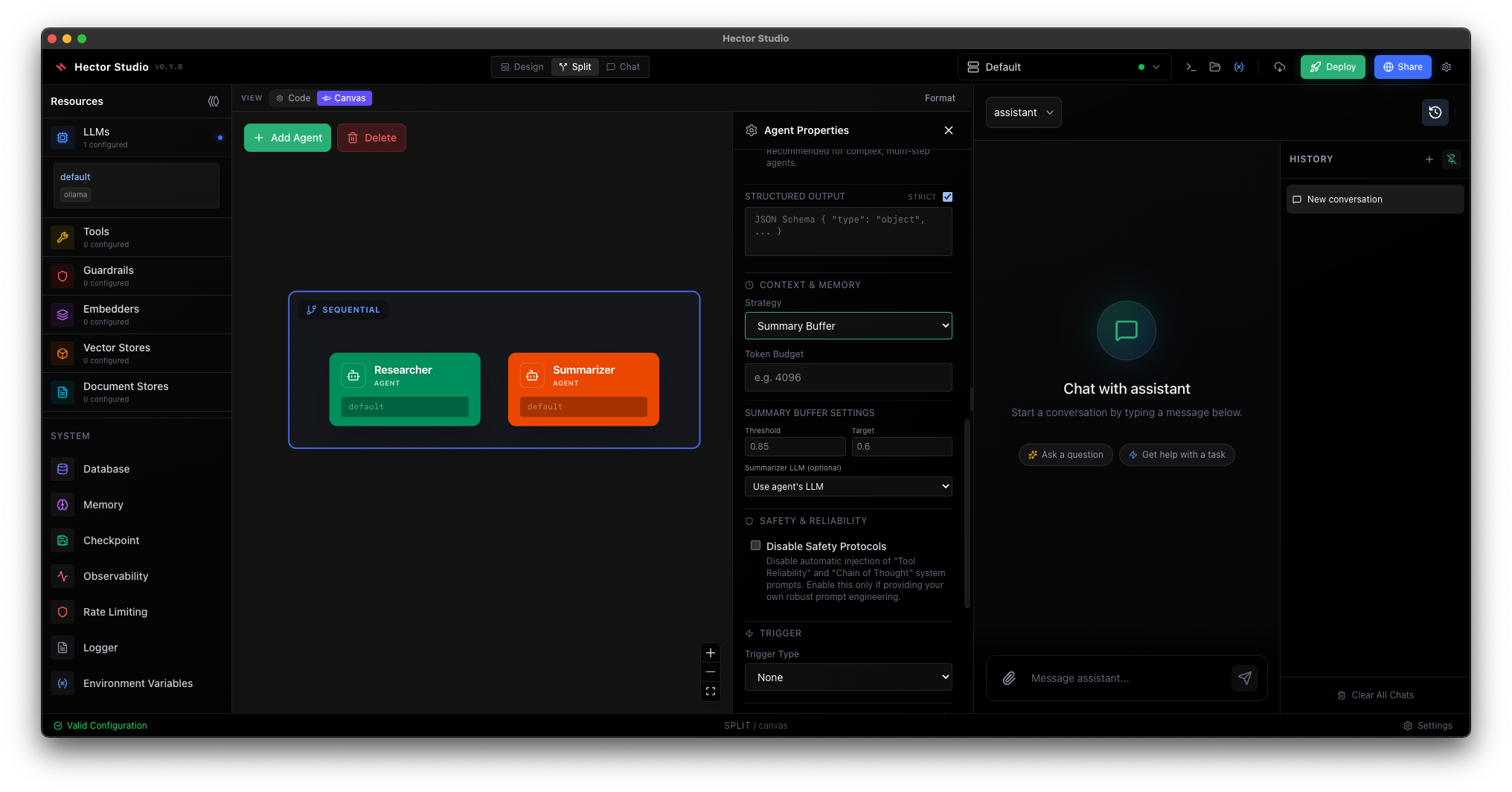Click the Add Agent button
Screen dimensions: 1512x792
[287, 138]
